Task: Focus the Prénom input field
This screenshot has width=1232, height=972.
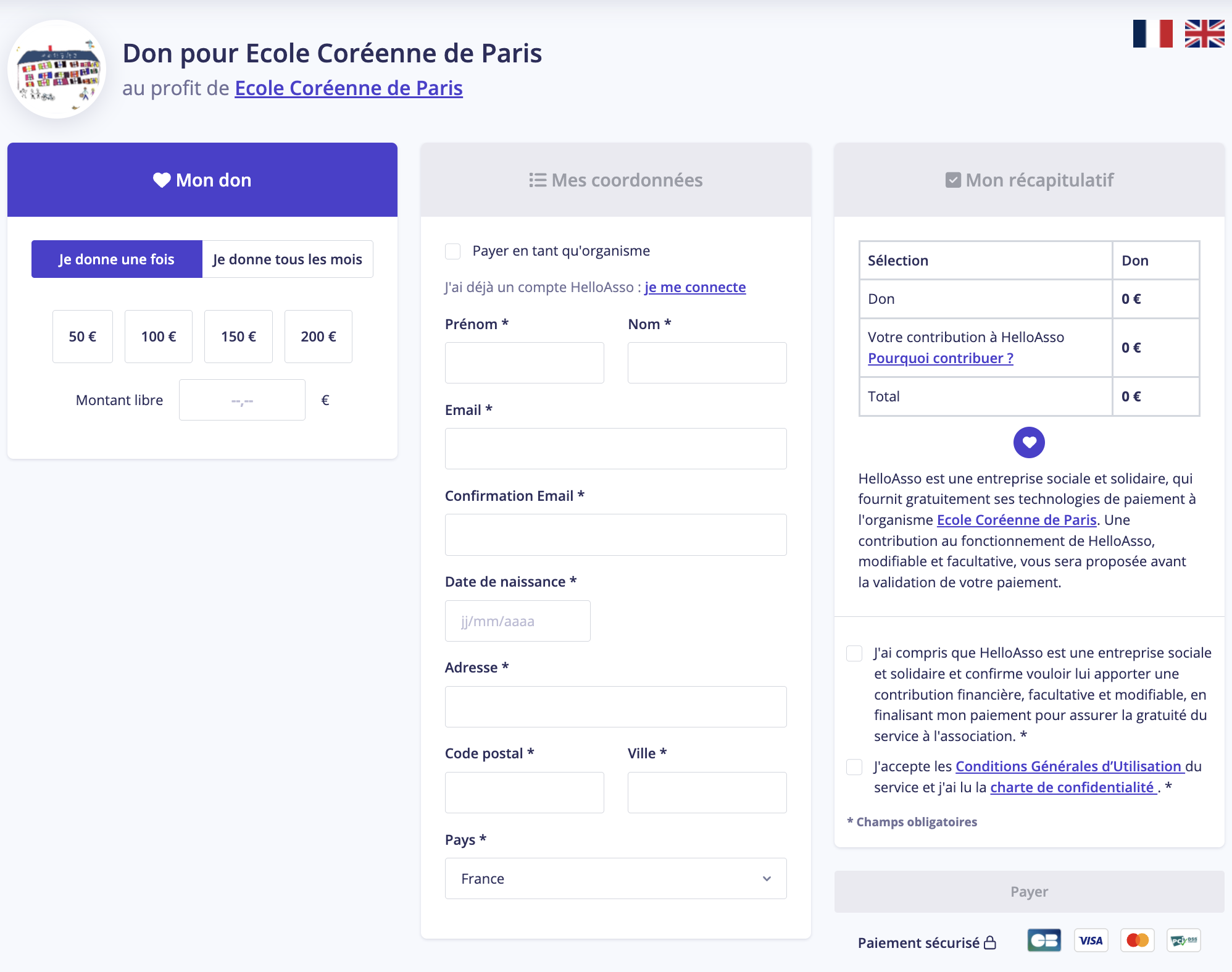Action: [x=525, y=362]
